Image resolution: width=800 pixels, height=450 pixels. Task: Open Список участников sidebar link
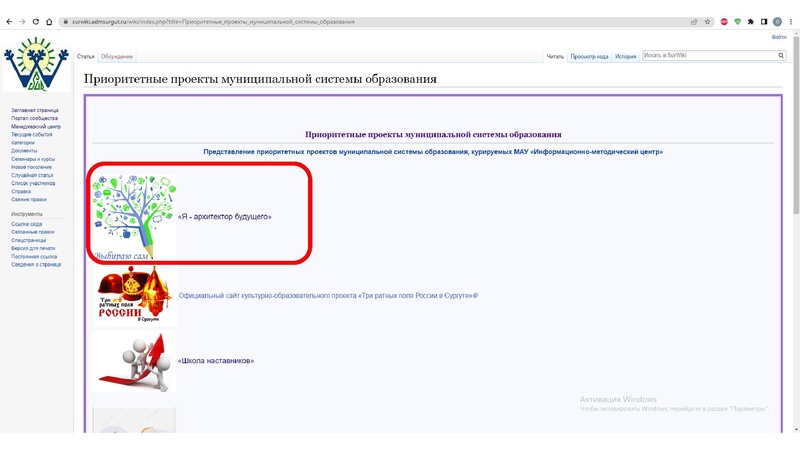click(x=33, y=183)
